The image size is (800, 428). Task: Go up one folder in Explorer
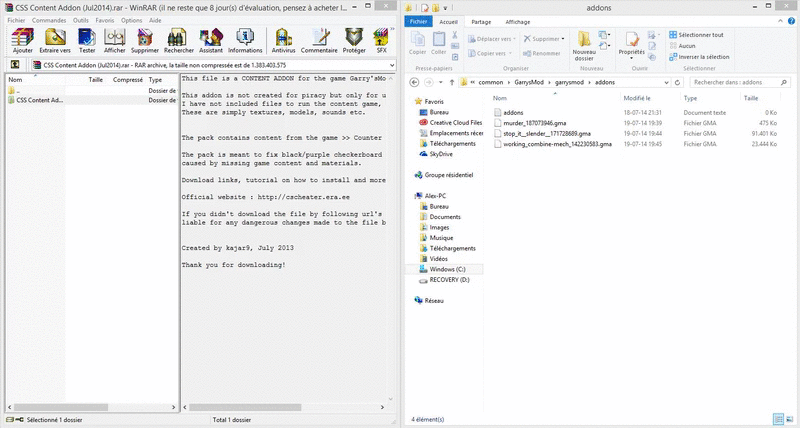pyautogui.click(x=452, y=82)
